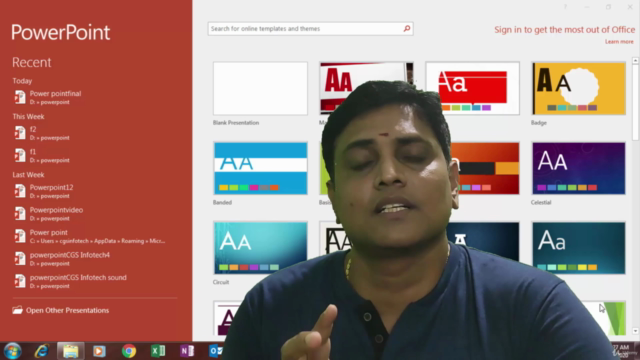Open OneNote from the taskbar
This screenshot has width=640, height=360.
pyautogui.click(x=187, y=351)
